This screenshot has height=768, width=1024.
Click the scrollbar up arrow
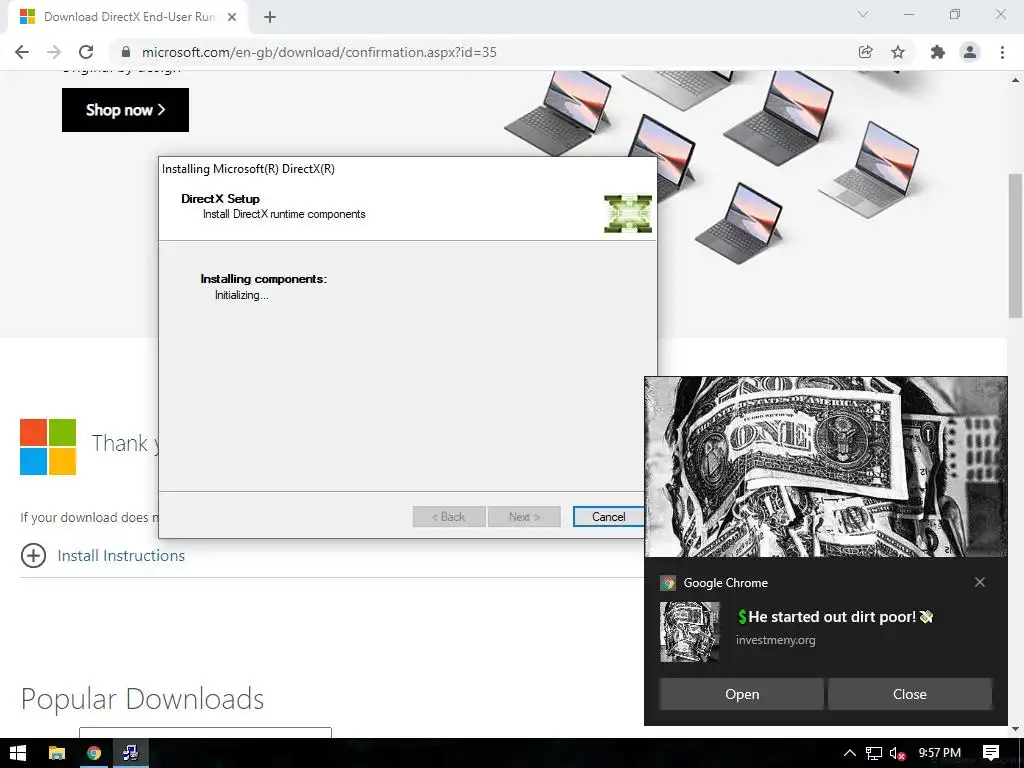[1015, 80]
